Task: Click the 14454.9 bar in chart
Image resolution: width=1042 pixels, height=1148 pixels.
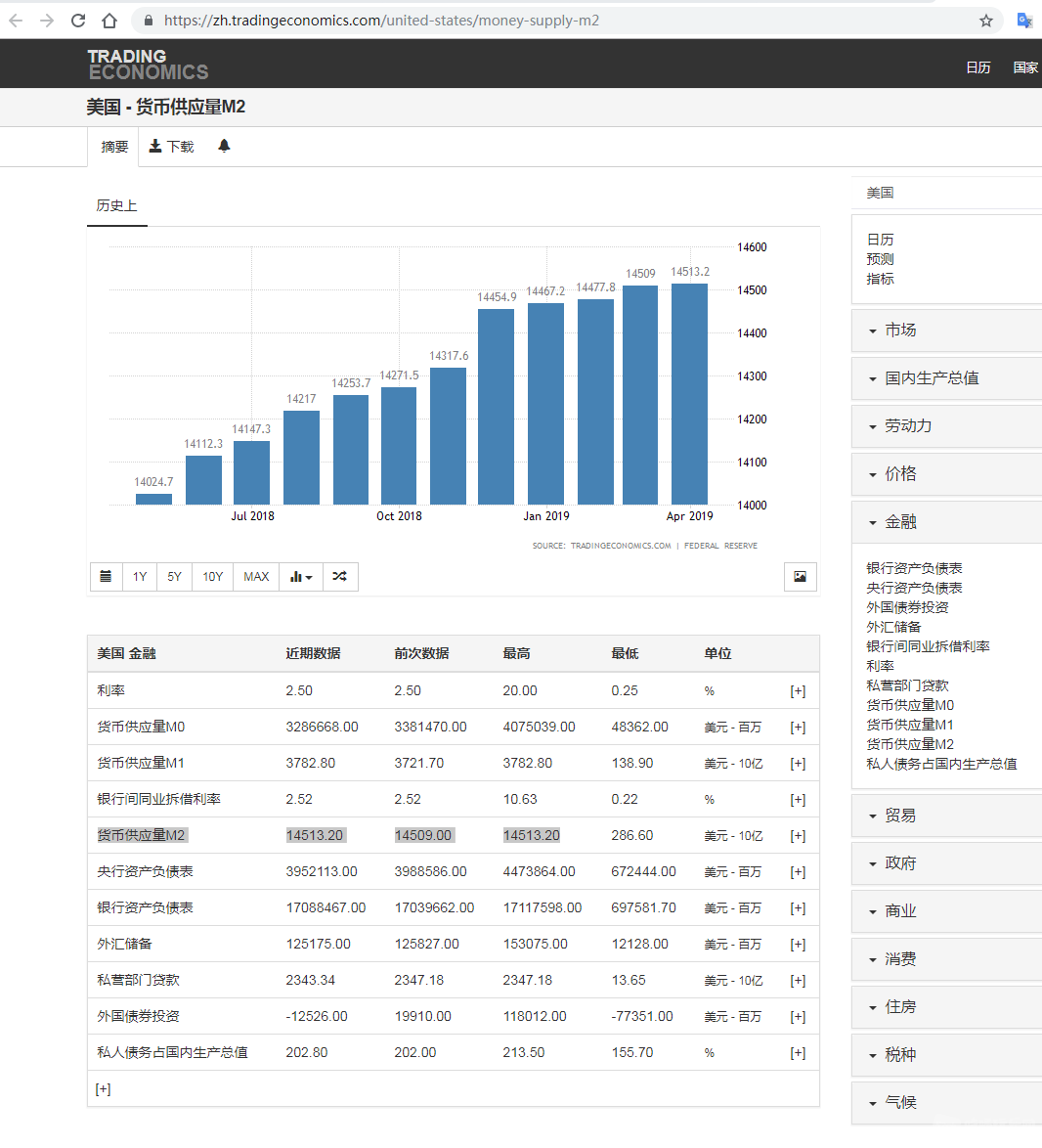Action: 497,407
